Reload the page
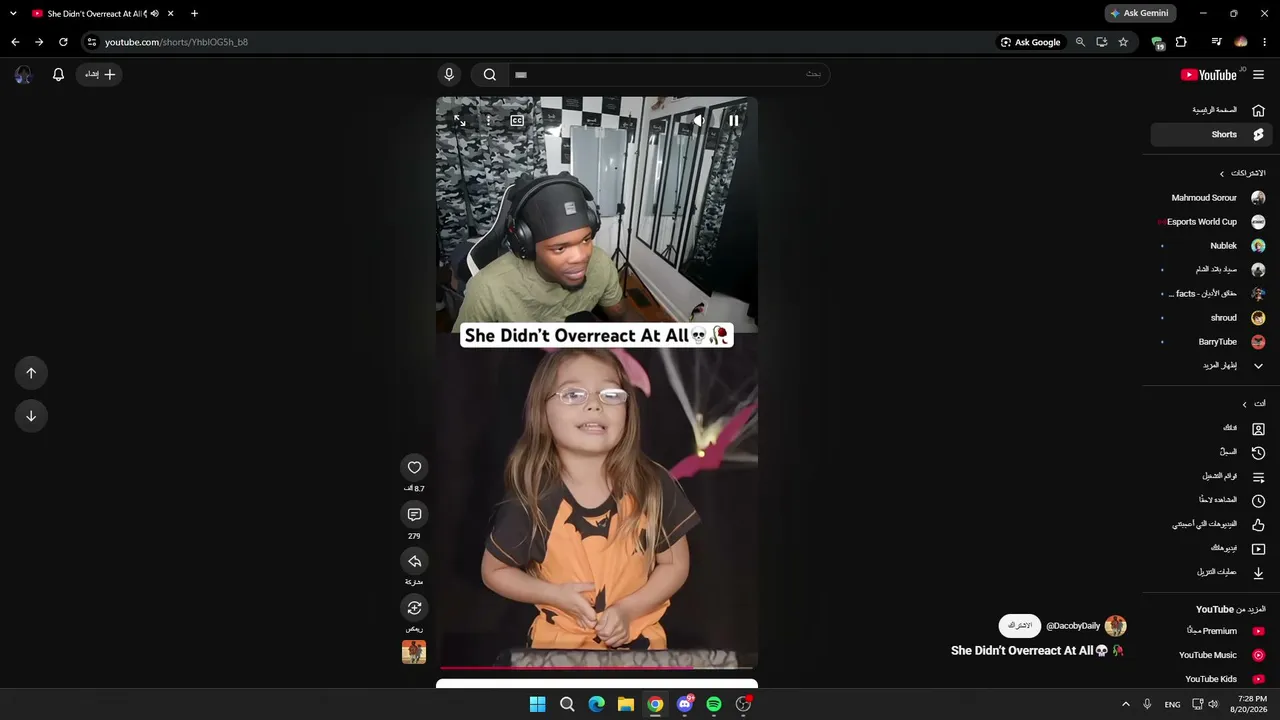1280x720 pixels. tap(63, 42)
